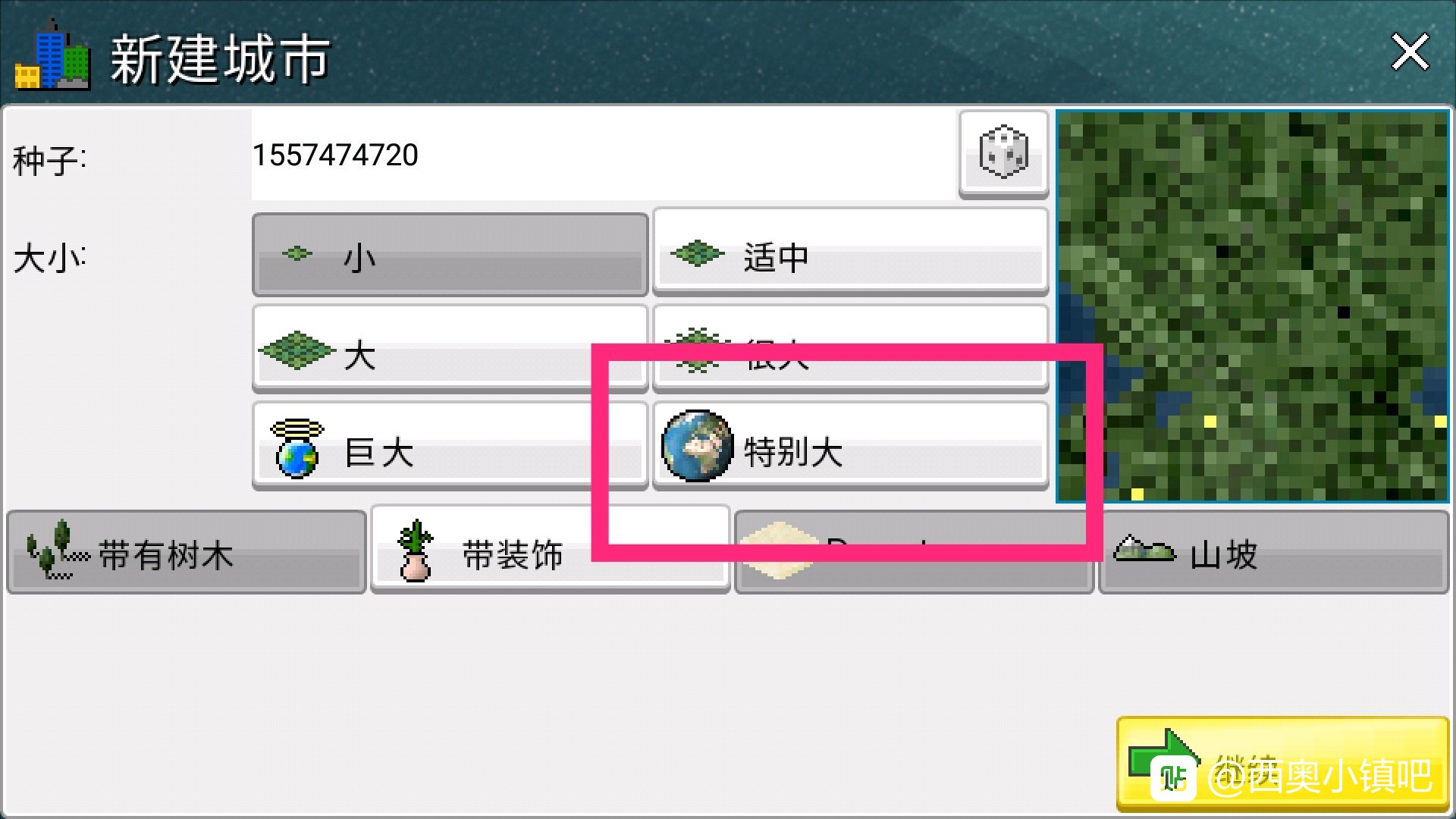Choose the 很大 (very large) map size
Viewport: 1456px width, 819px height.
tap(850, 349)
